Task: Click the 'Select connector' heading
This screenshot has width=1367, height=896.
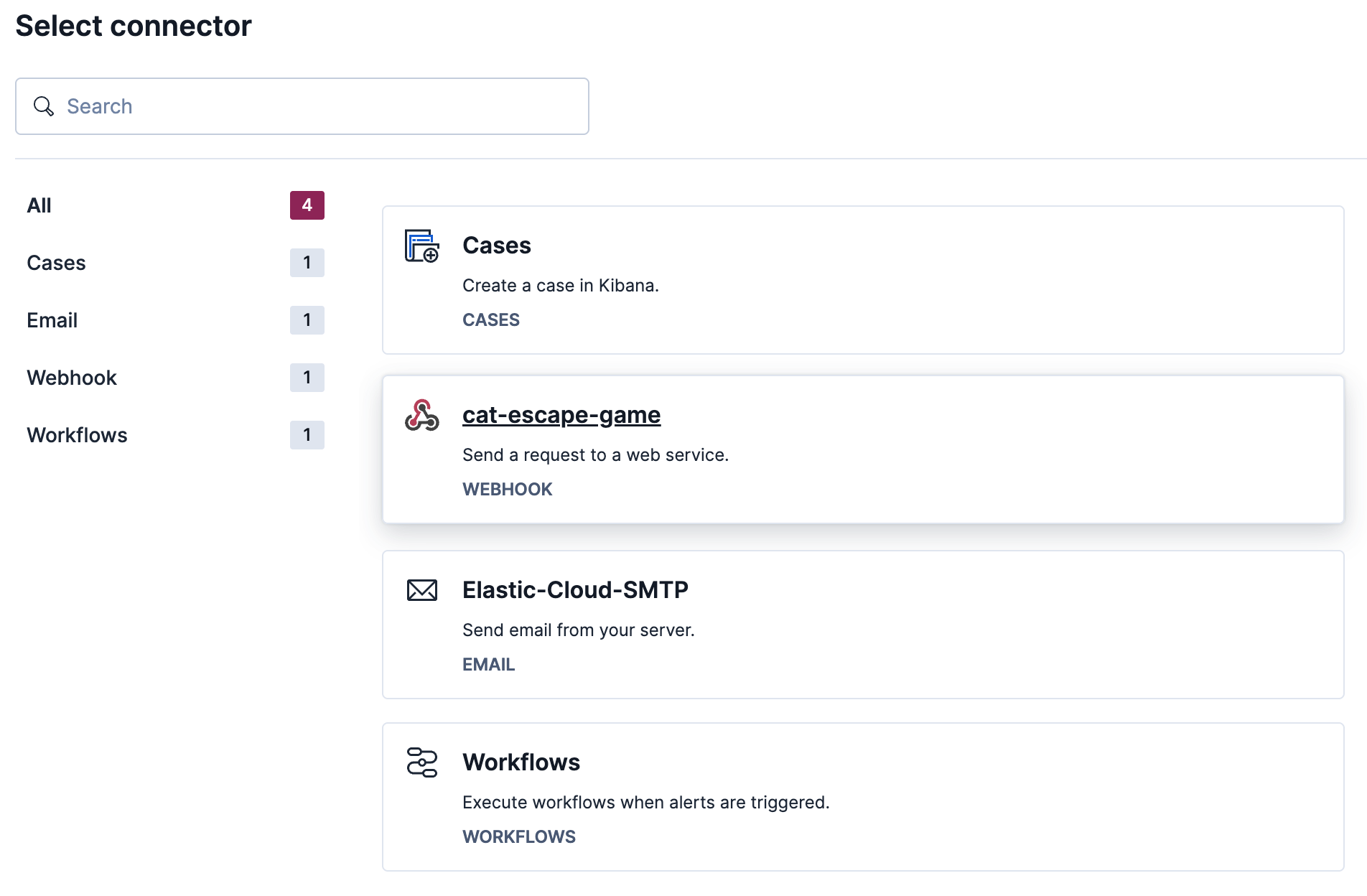Action: [x=134, y=26]
